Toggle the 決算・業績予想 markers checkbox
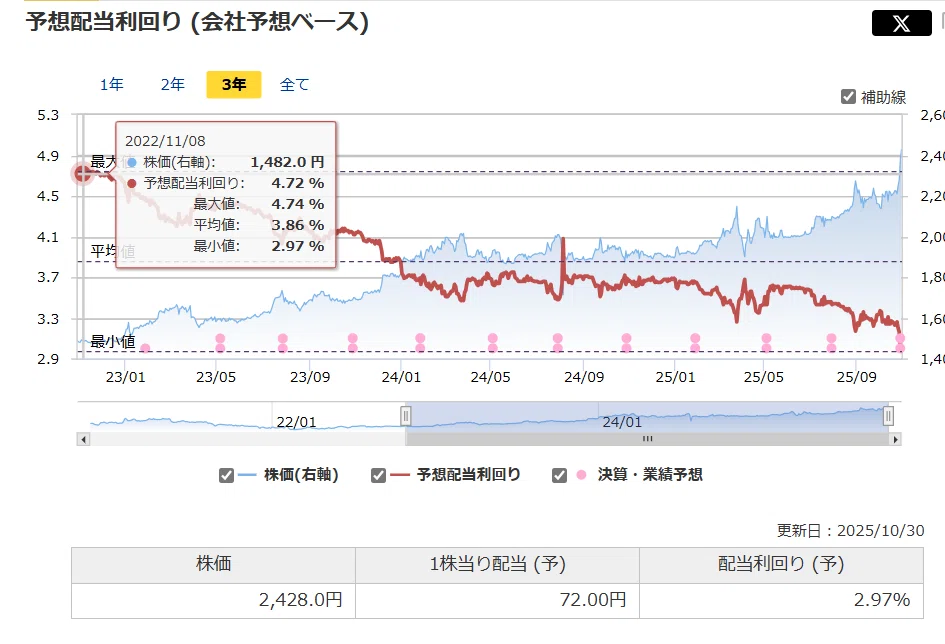Viewport: 945px width, 644px height. point(559,475)
